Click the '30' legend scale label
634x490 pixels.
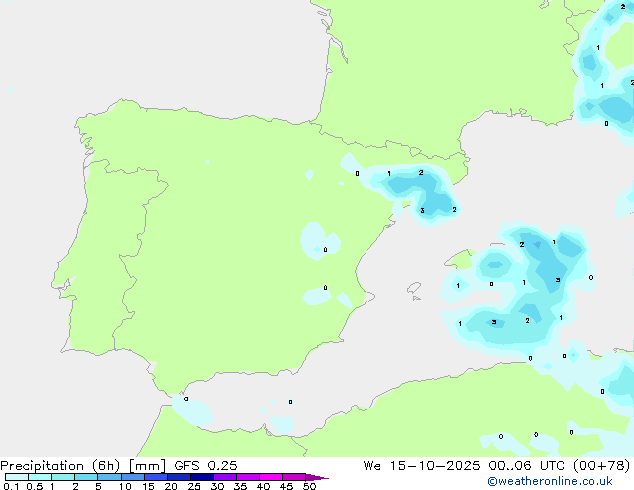(217, 486)
